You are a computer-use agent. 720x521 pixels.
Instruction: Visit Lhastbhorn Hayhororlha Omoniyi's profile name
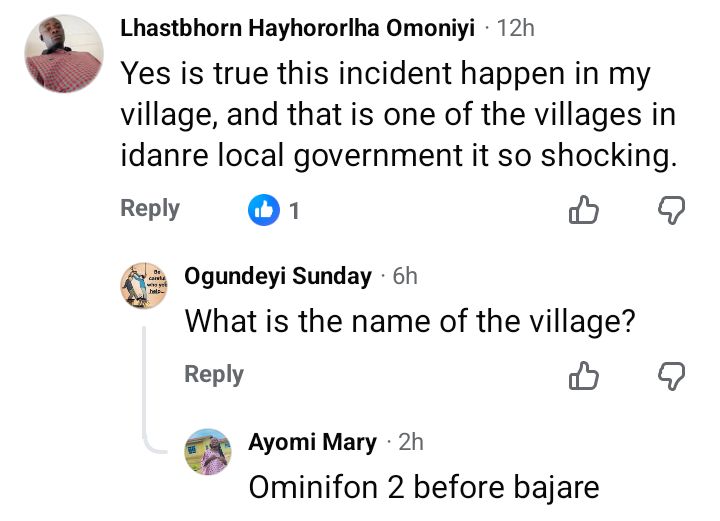295,29
